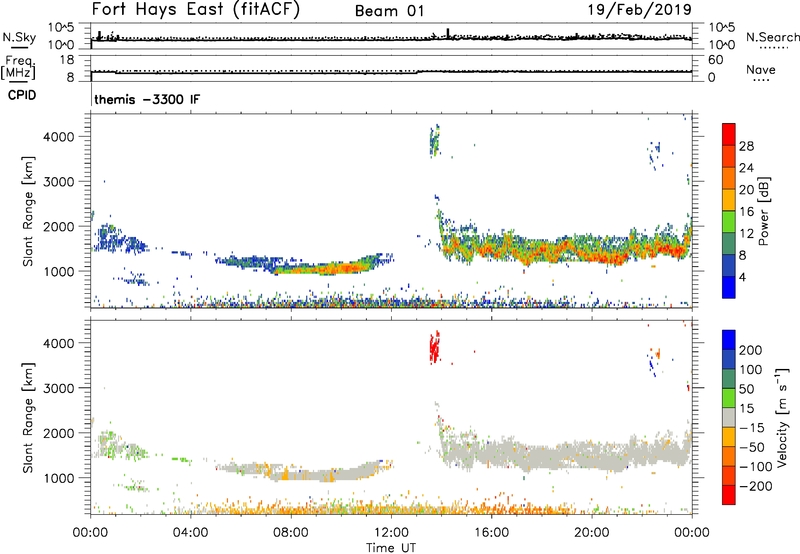Click the 'Beam 01' label
Image resolution: width=800 pixels, height=554 pixels.
pos(389,11)
